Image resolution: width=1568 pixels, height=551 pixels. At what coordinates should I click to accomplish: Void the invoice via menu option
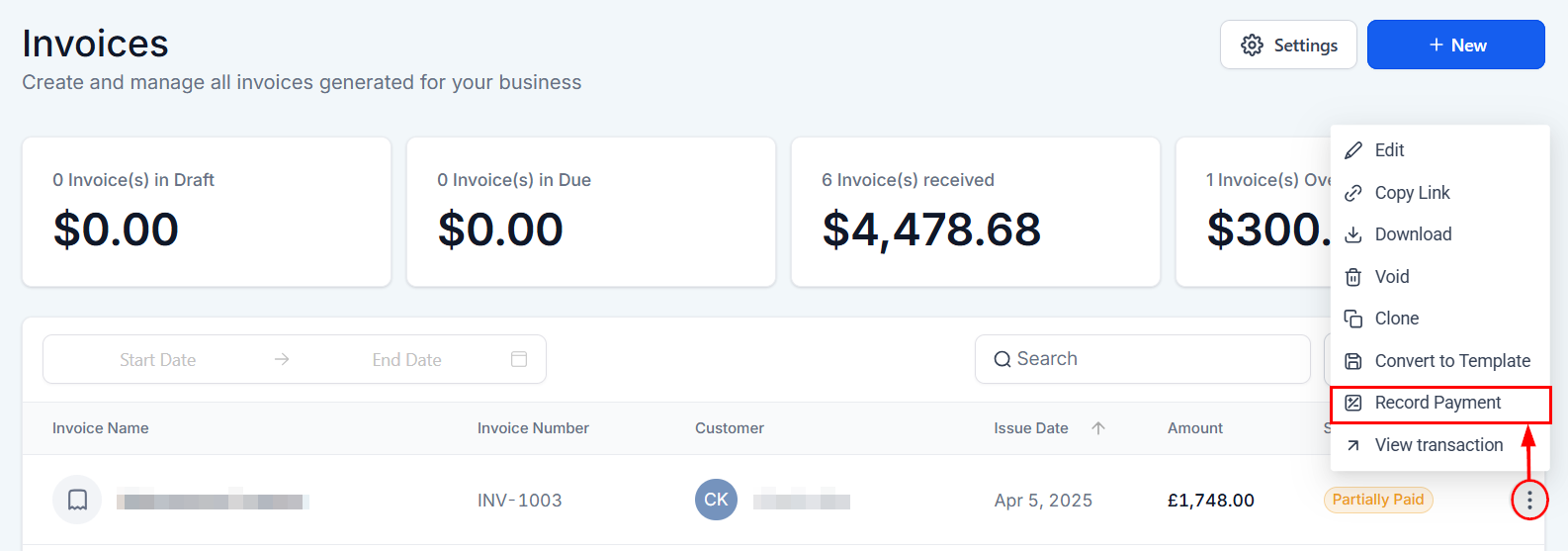(1391, 277)
